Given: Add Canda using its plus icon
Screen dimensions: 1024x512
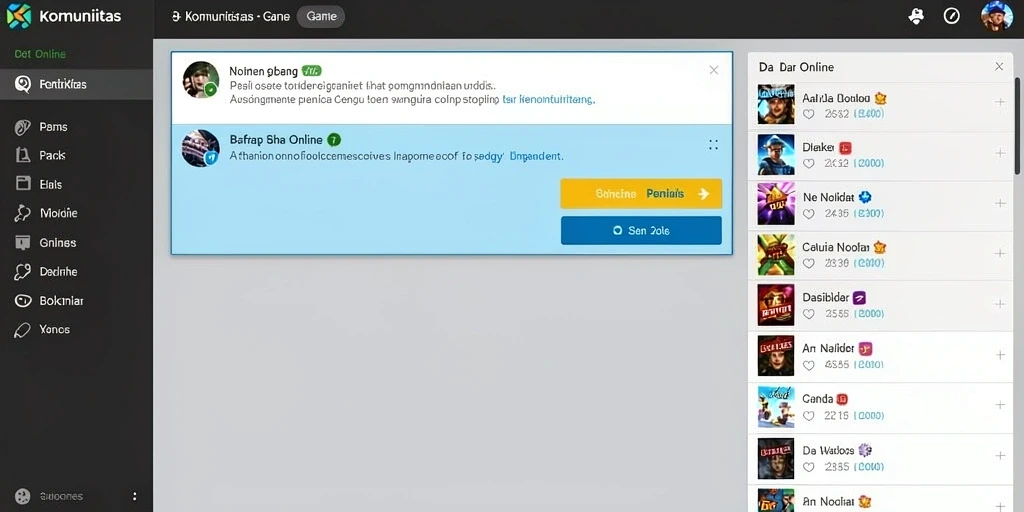Looking at the screenshot, I should point(999,405).
